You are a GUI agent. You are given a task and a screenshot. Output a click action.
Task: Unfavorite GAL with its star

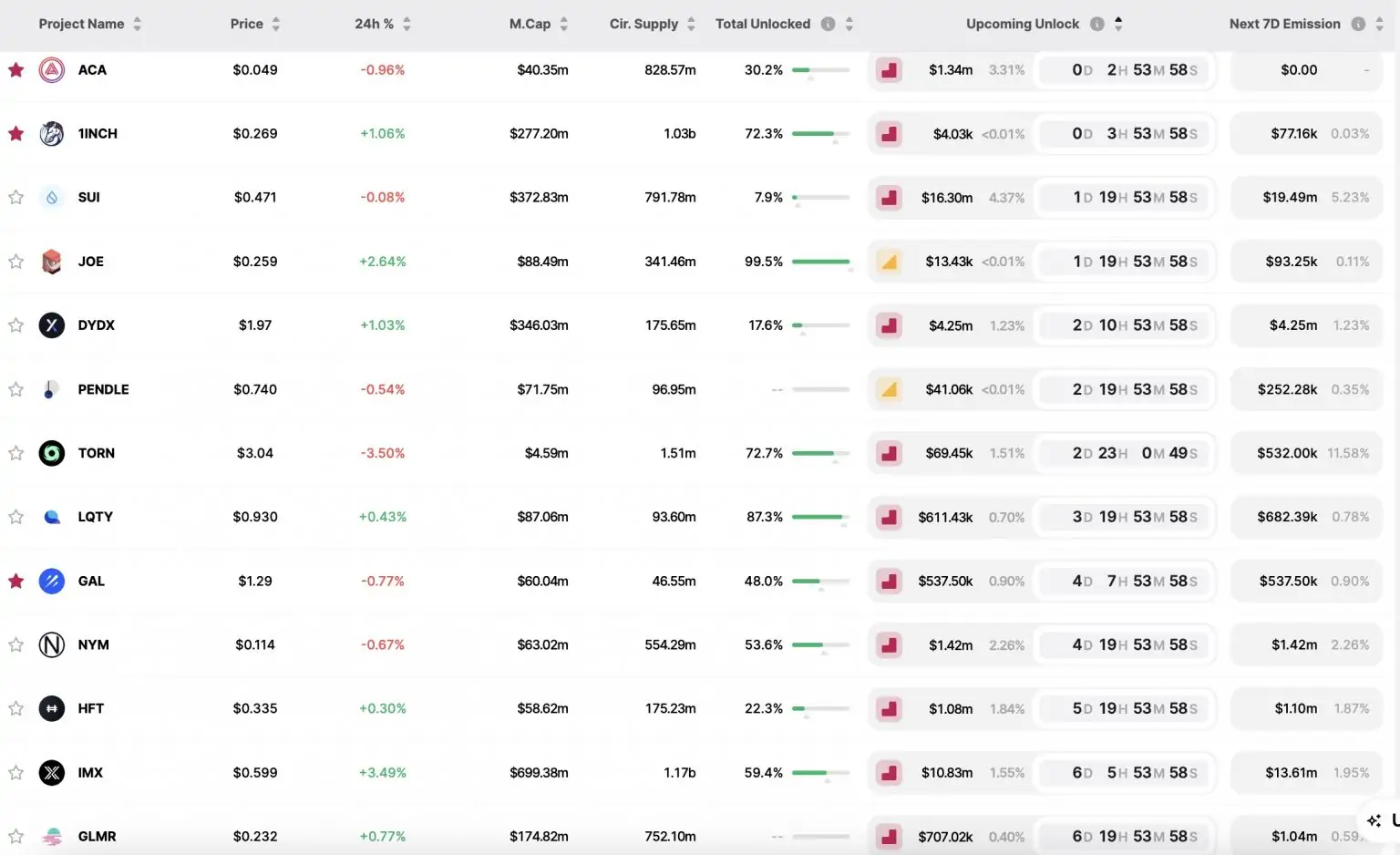click(x=15, y=581)
